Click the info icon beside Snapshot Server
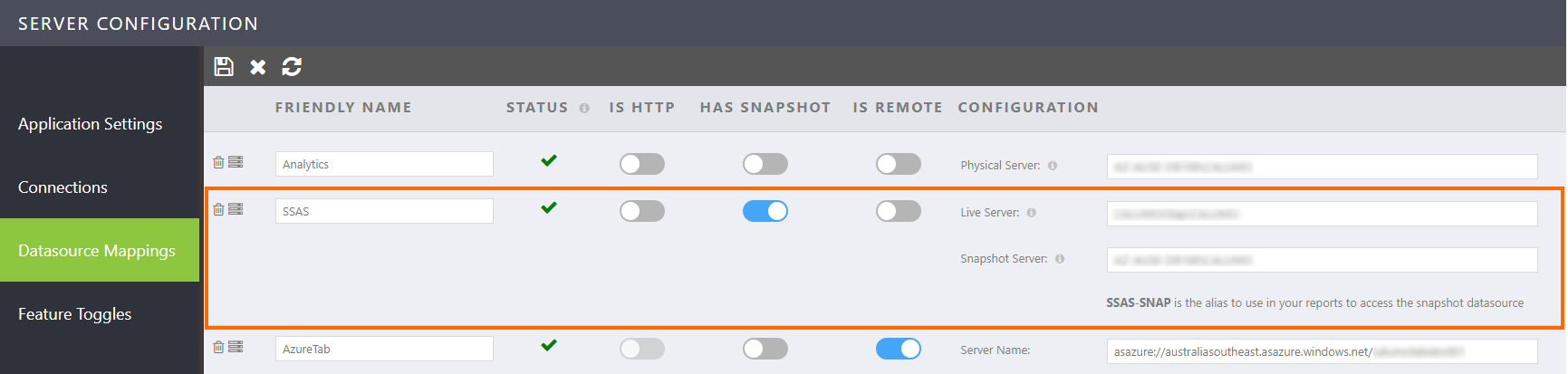 [x=1060, y=259]
